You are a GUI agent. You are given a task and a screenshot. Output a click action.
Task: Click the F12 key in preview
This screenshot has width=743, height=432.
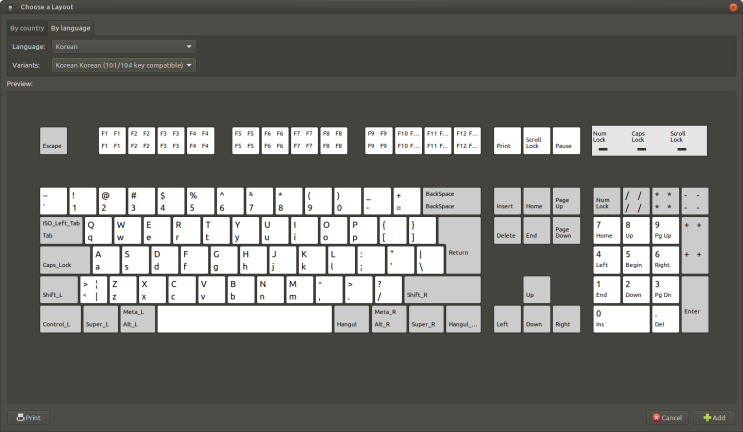[x=467, y=141]
